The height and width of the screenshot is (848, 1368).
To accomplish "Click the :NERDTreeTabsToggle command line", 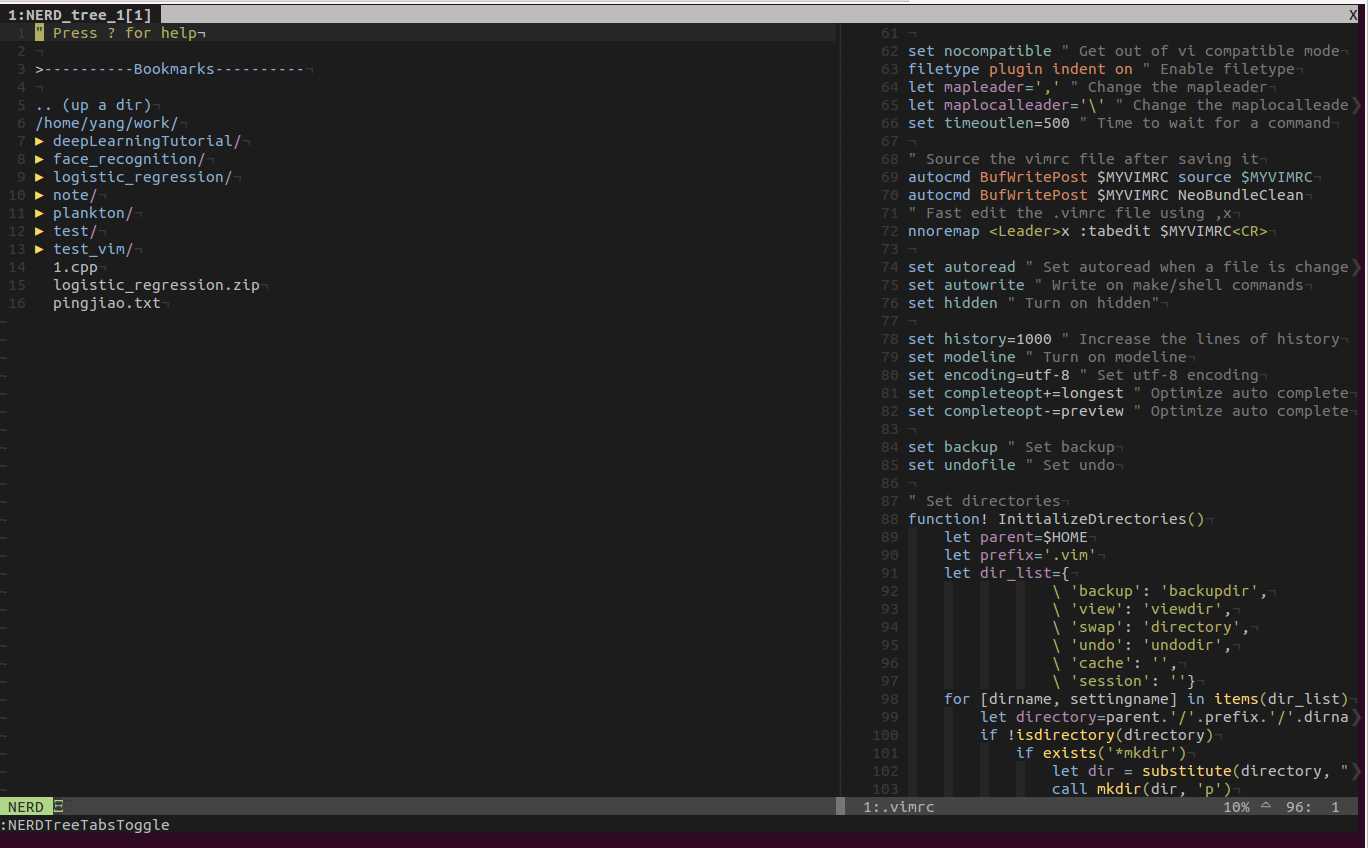I will click(x=85, y=825).
